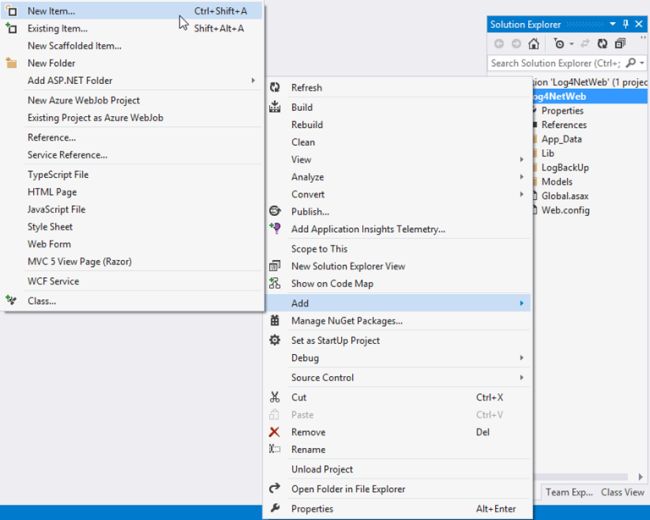Screen dimensions: 650x520
Task: Click the Refresh icon in the context menu
Action: point(275,87)
